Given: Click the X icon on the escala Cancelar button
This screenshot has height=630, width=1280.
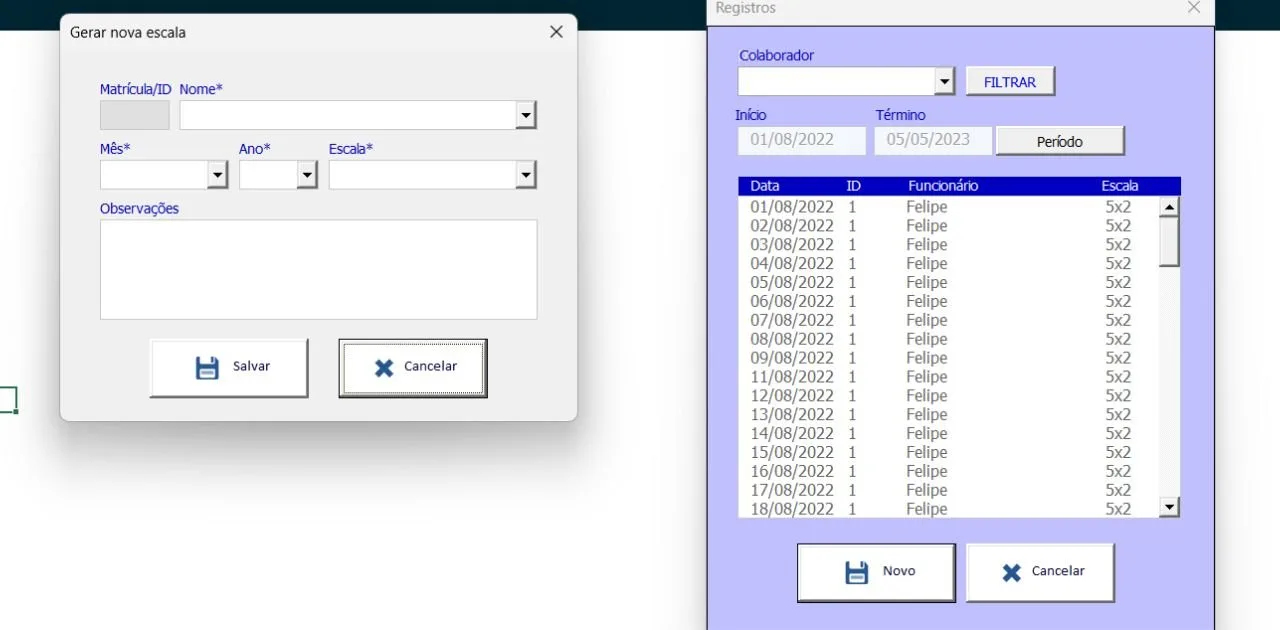Looking at the screenshot, I should click(x=384, y=368).
